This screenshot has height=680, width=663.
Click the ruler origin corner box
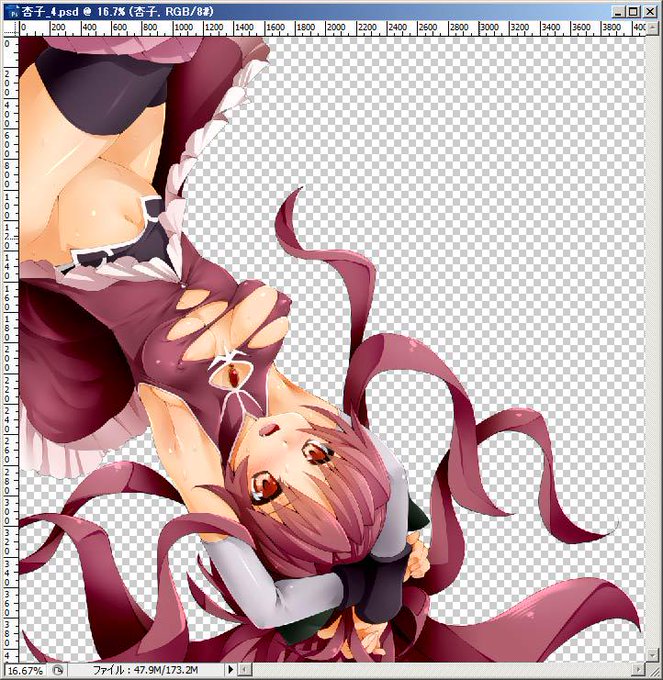tap(11, 29)
